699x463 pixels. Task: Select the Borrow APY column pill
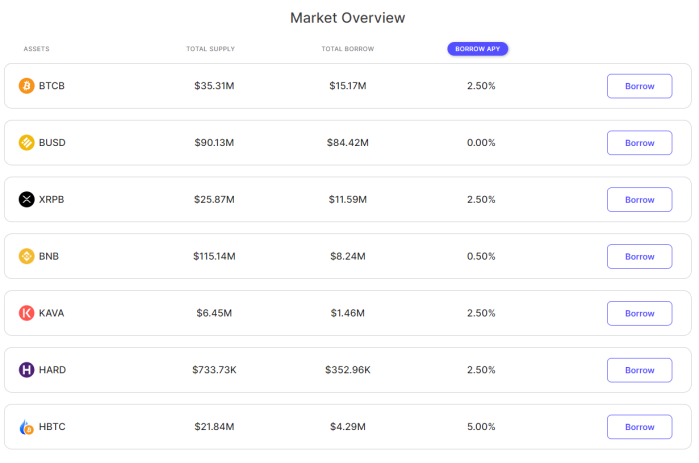[x=477, y=49]
